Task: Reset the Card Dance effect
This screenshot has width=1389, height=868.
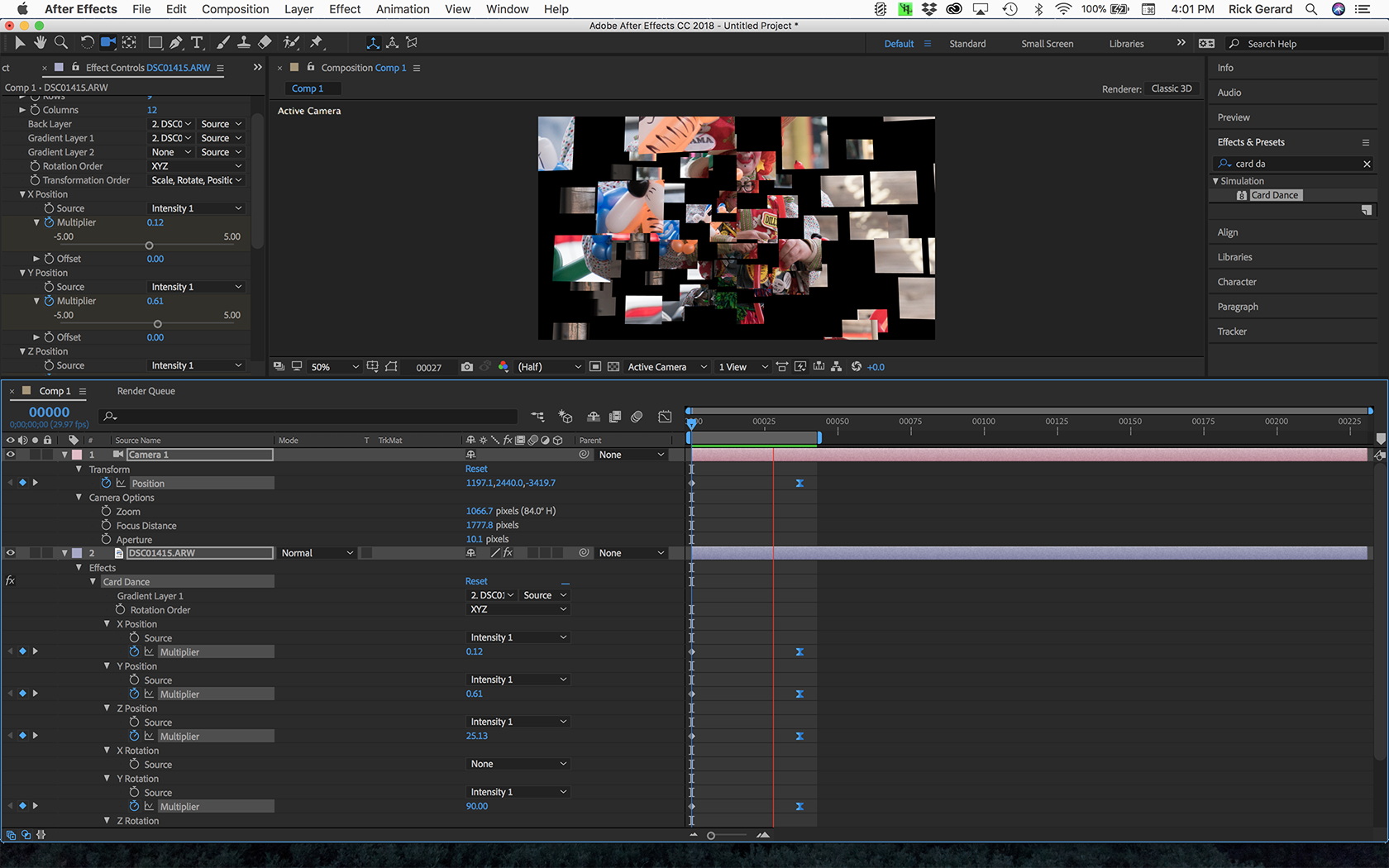Action: (x=476, y=582)
